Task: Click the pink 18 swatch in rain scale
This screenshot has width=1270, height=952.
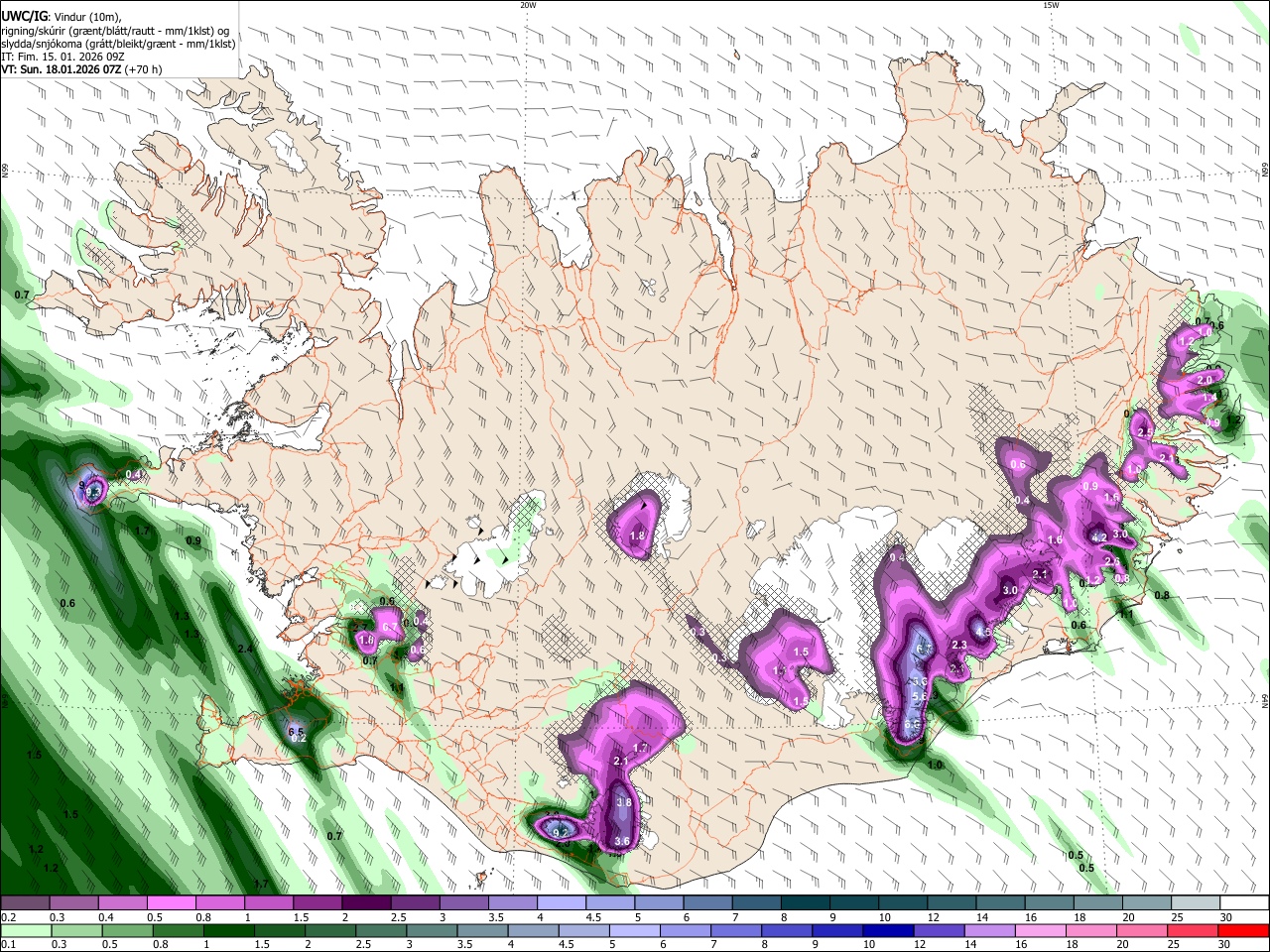Action: pos(1092,930)
